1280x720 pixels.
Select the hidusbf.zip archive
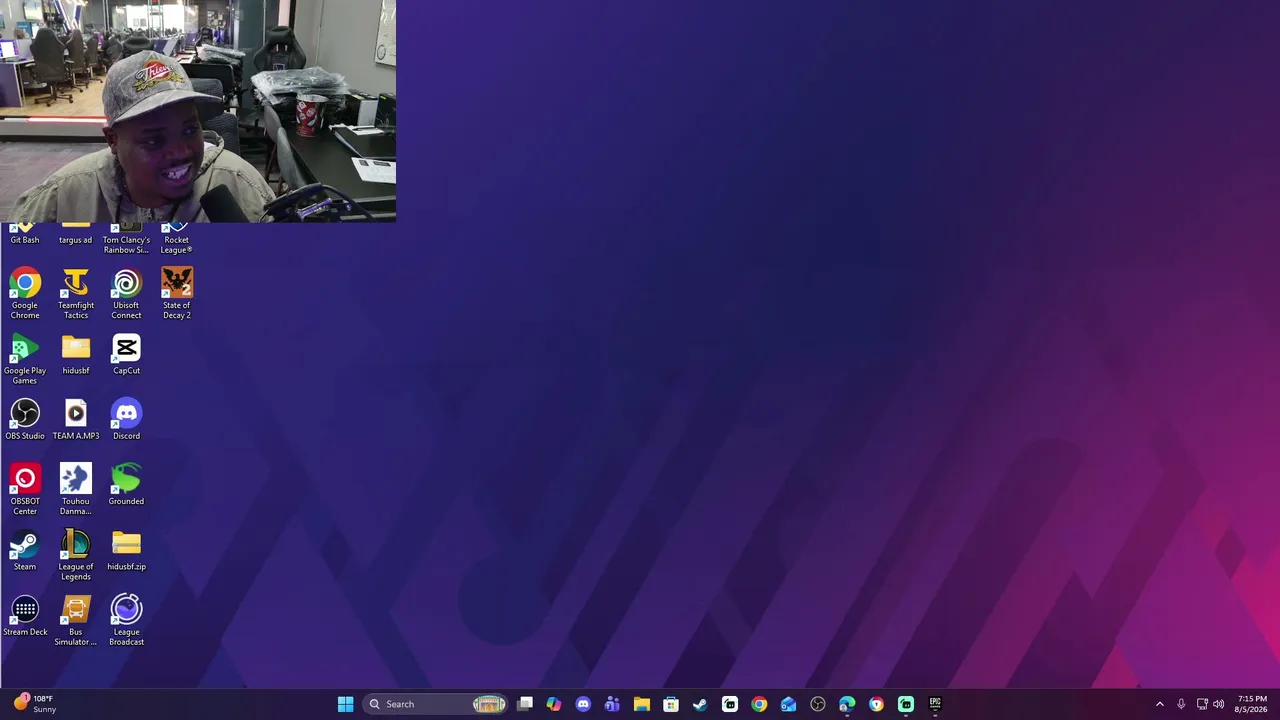126,550
